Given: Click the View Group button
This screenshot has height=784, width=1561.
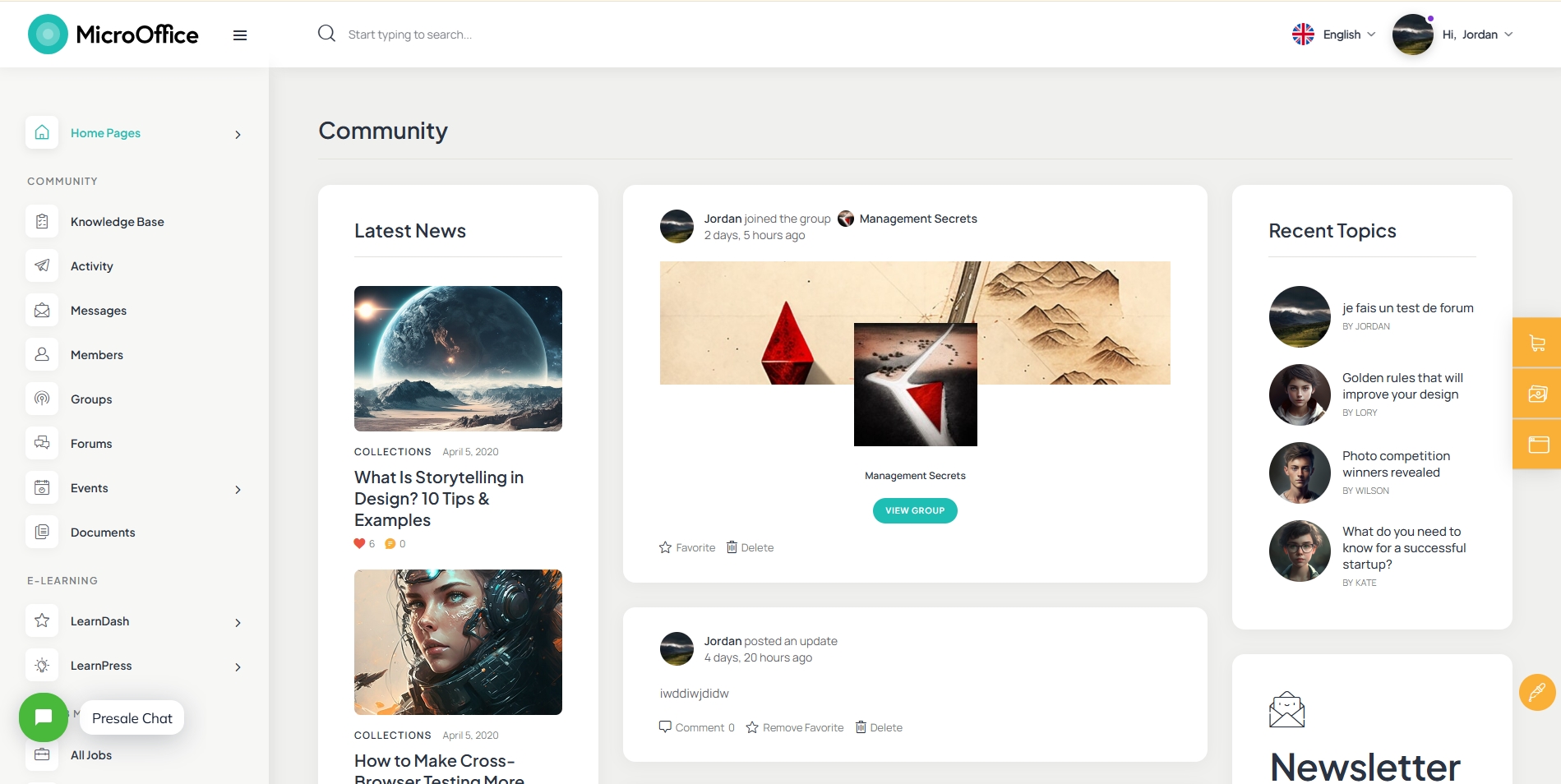Looking at the screenshot, I should point(915,510).
